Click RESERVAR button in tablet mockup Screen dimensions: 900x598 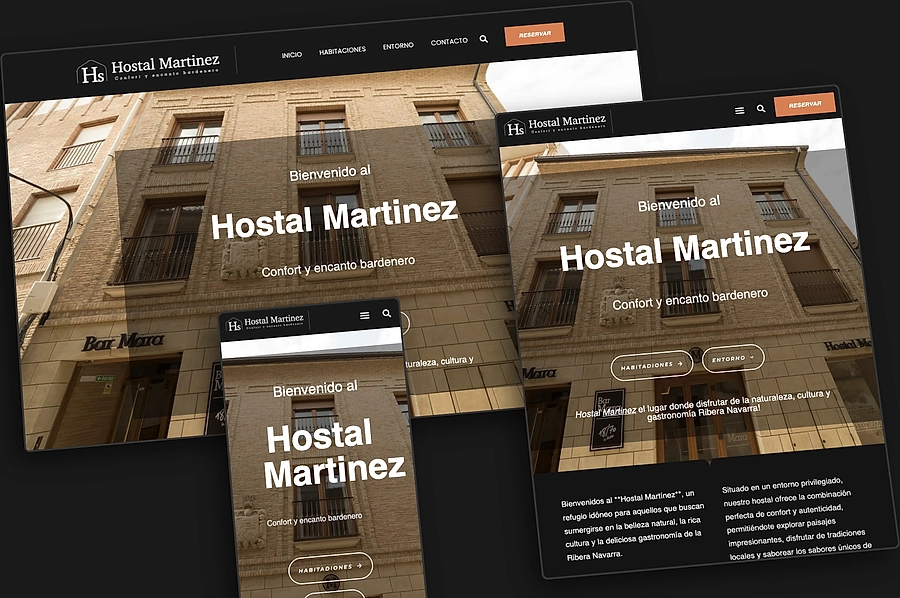coord(805,104)
